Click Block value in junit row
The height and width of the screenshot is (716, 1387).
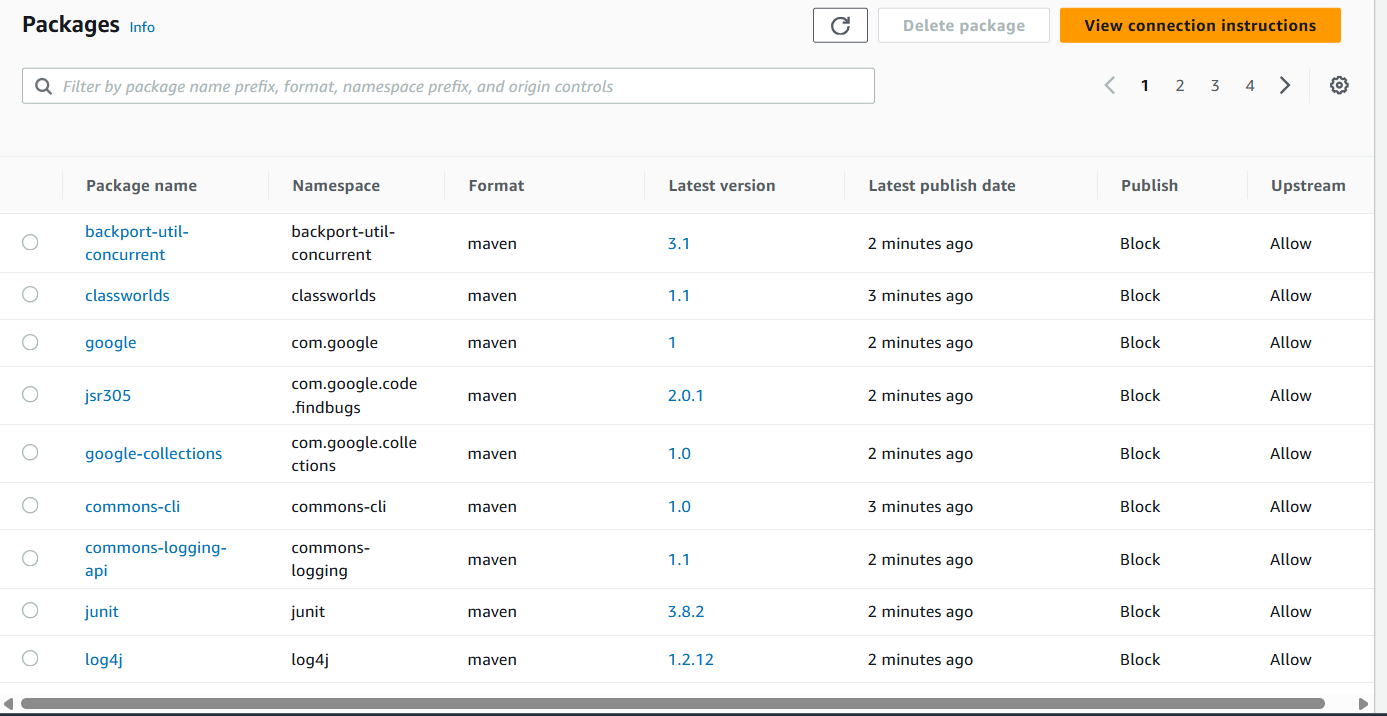(x=1140, y=612)
